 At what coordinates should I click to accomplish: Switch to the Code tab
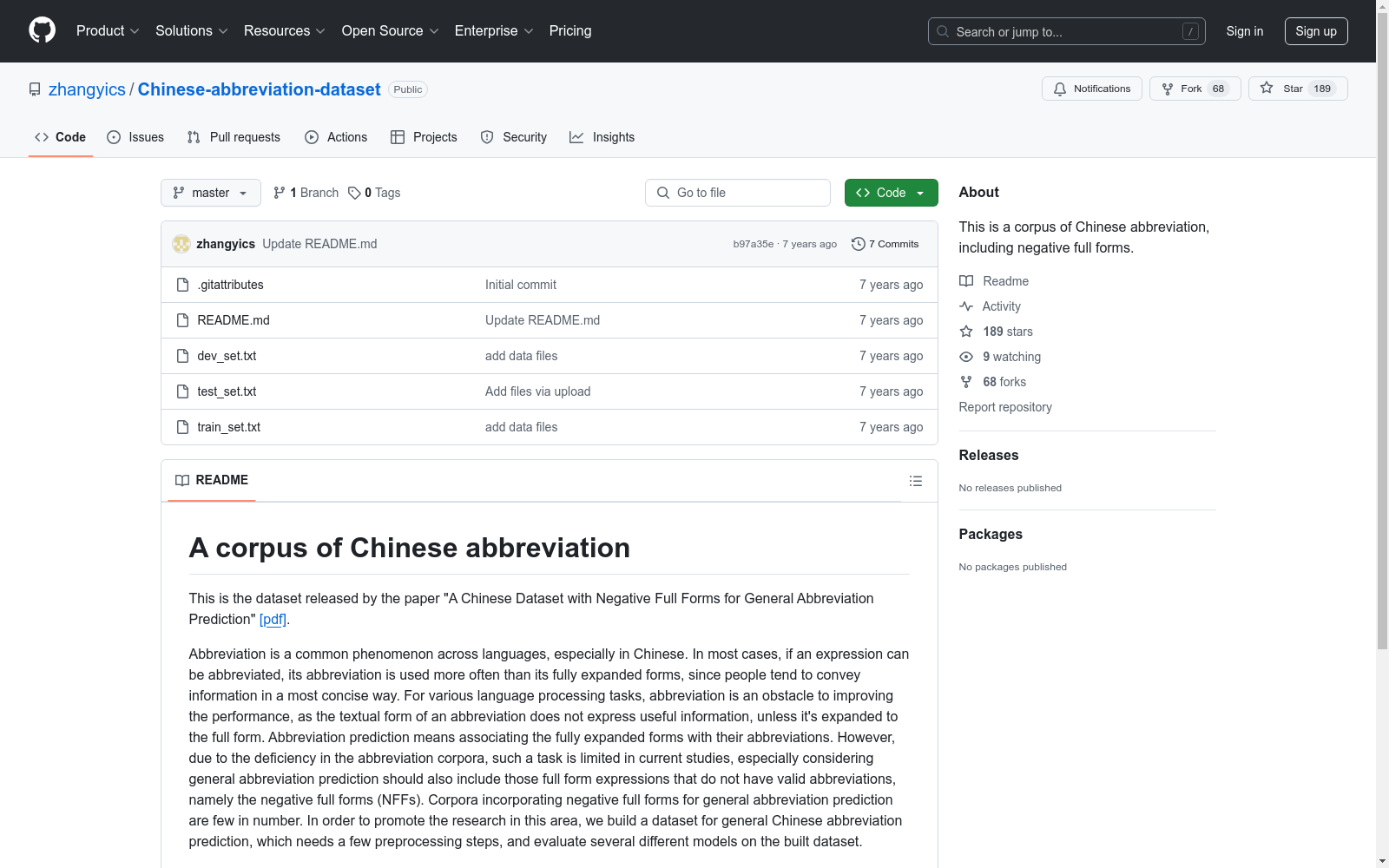[x=60, y=137]
